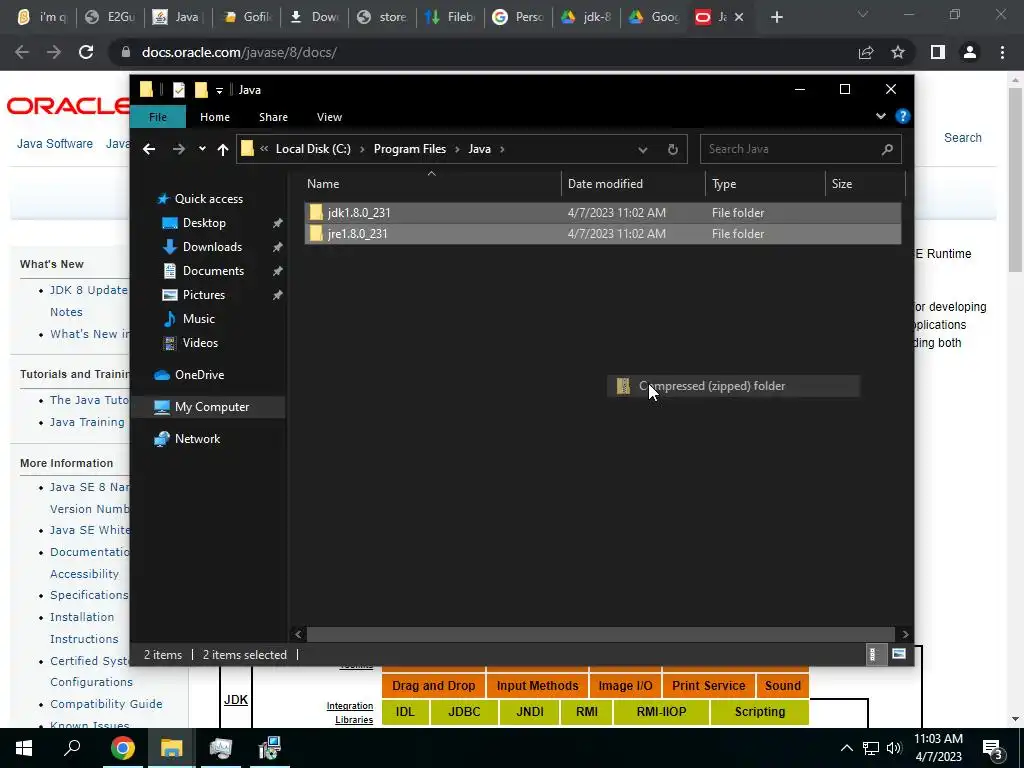Click the Explorer horizontal scrollbar
This screenshot has width=1024, height=768.
601,634
